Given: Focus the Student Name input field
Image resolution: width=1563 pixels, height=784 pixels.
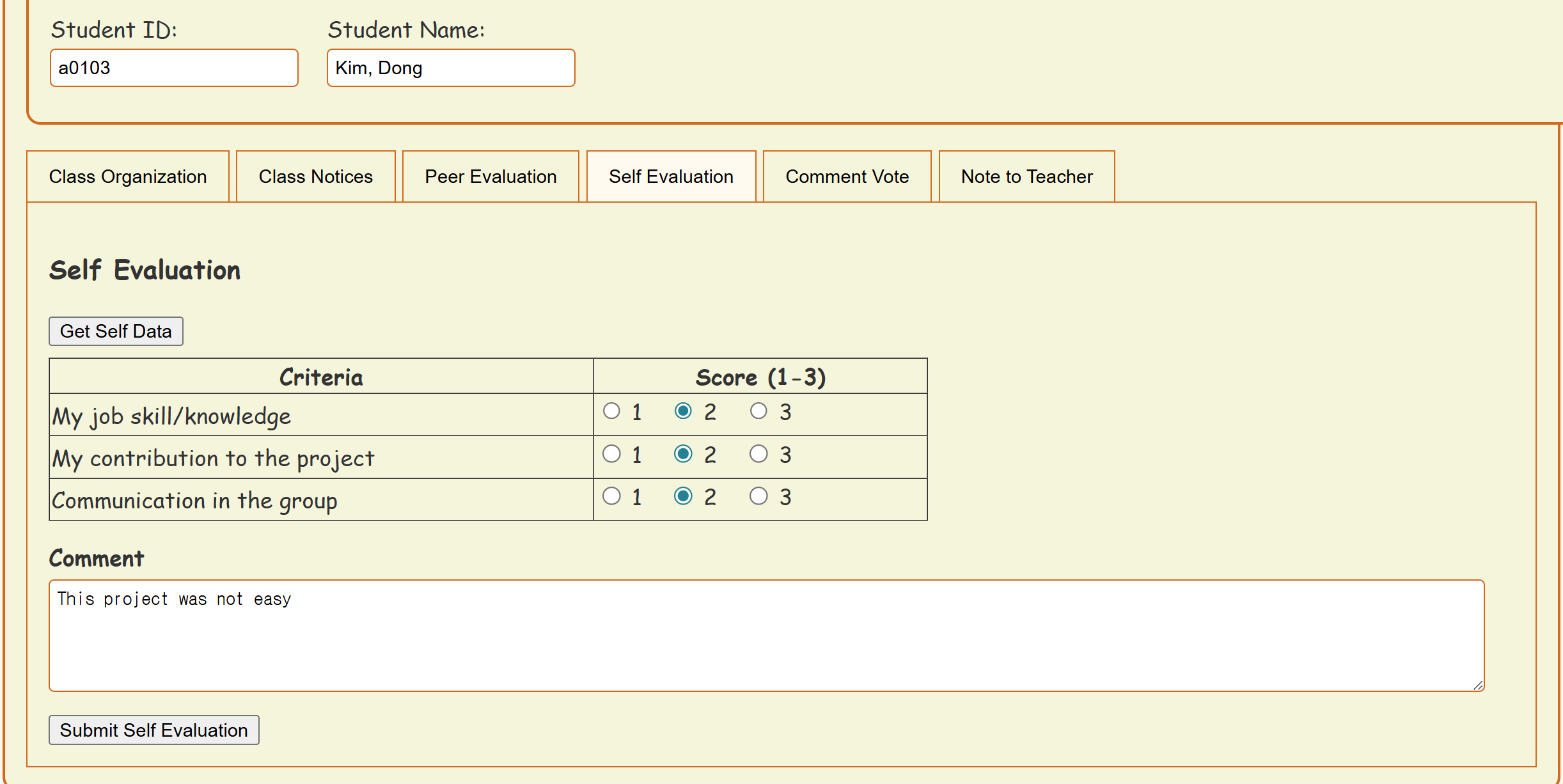Looking at the screenshot, I should 451,68.
